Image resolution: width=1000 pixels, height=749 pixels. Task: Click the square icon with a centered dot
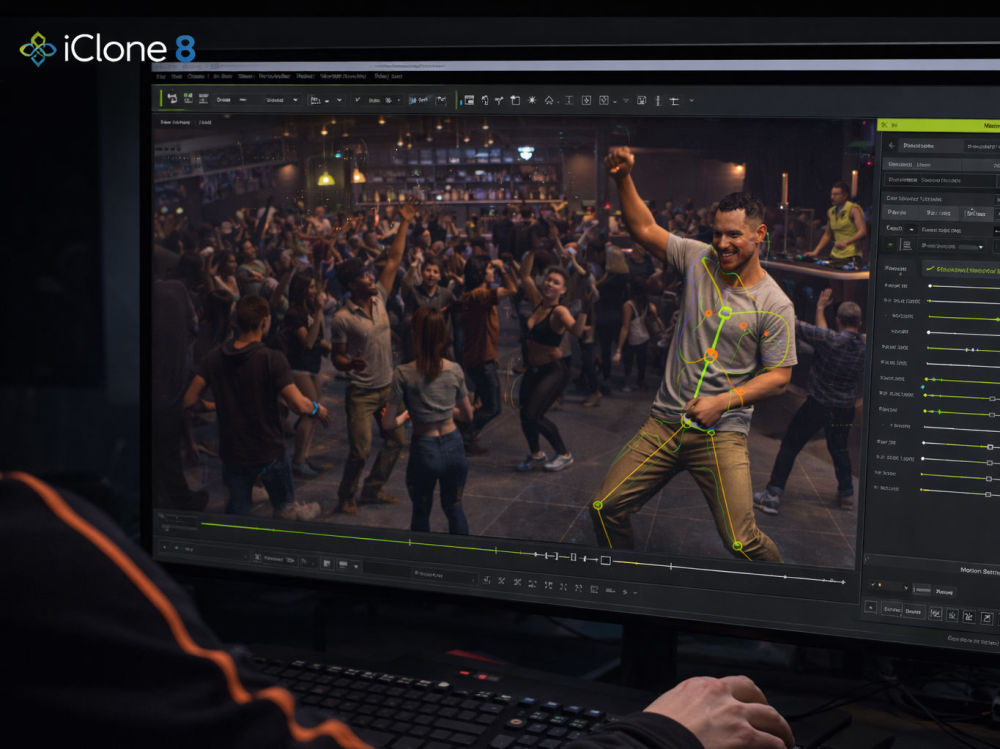[586, 100]
